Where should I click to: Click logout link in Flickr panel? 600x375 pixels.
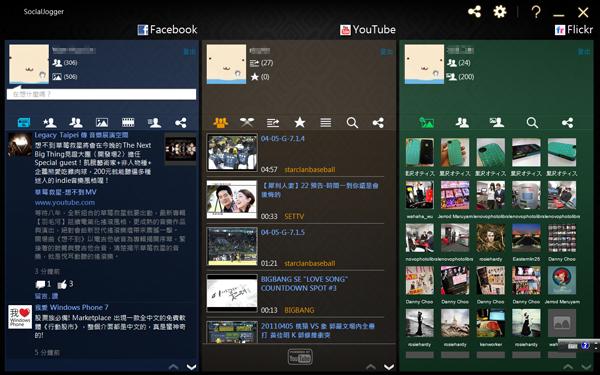tap(584, 51)
